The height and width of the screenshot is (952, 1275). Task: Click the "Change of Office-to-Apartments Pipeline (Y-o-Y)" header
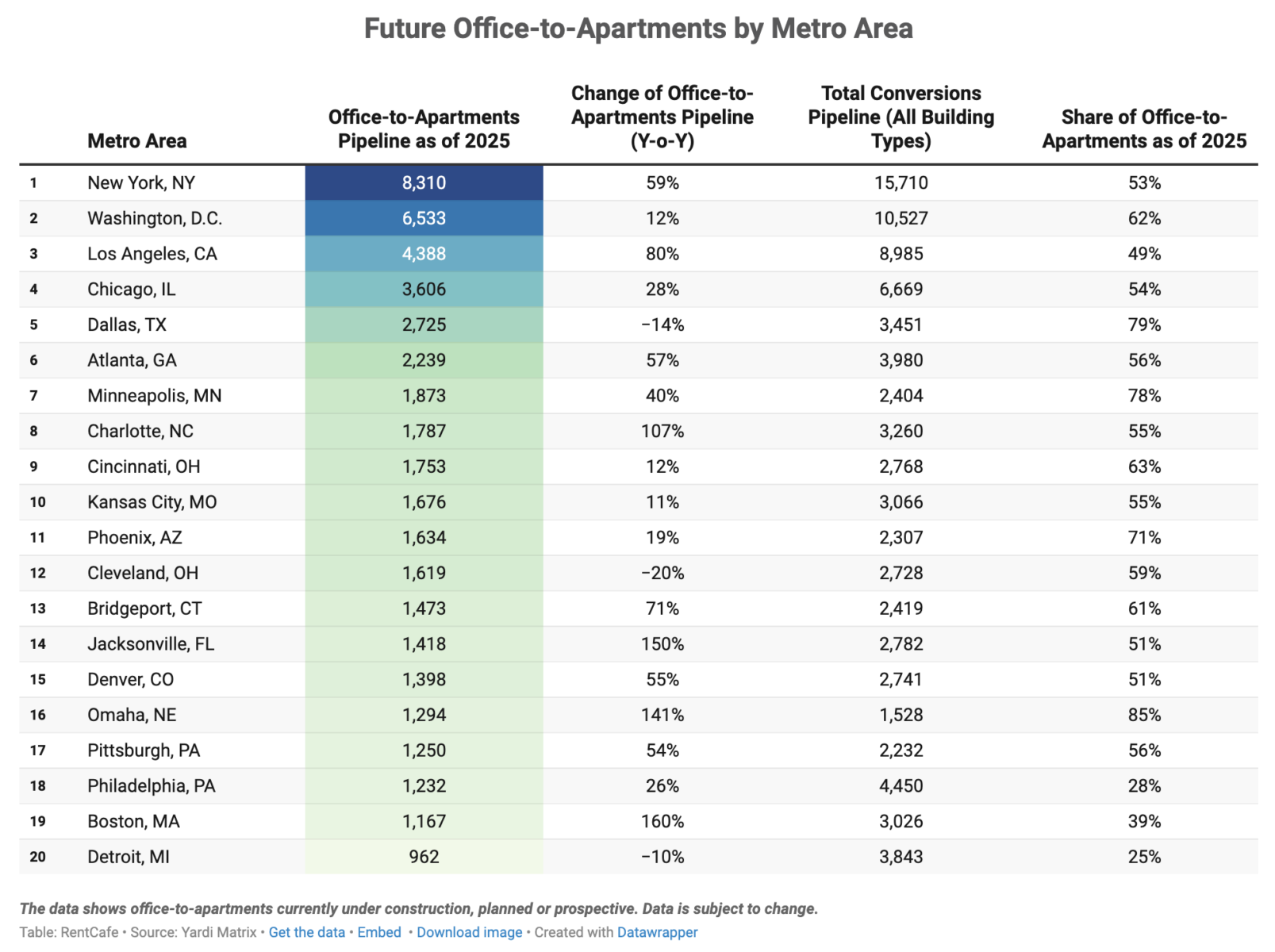[662, 117]
